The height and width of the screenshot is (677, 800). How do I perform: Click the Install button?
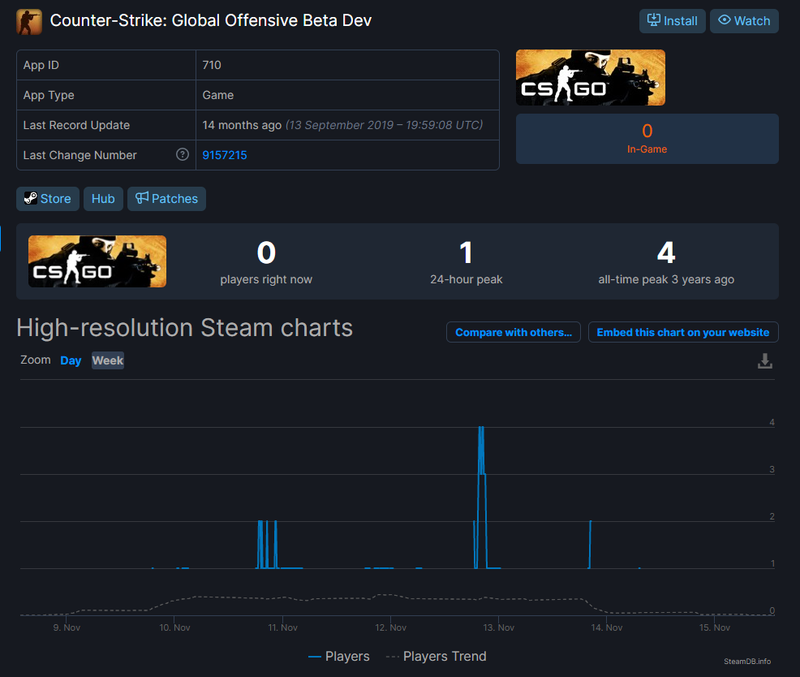672,21
